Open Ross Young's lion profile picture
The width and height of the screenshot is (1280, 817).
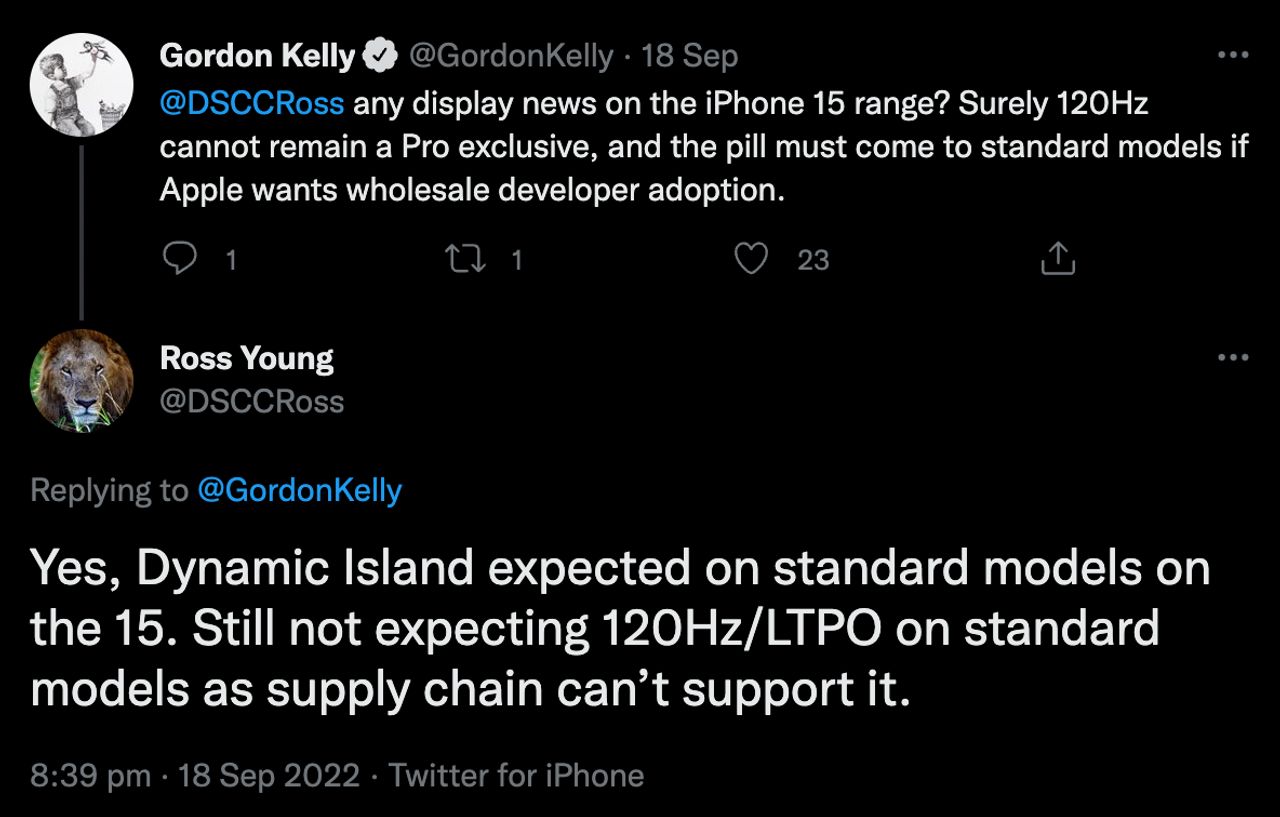[x=81, y=380]
